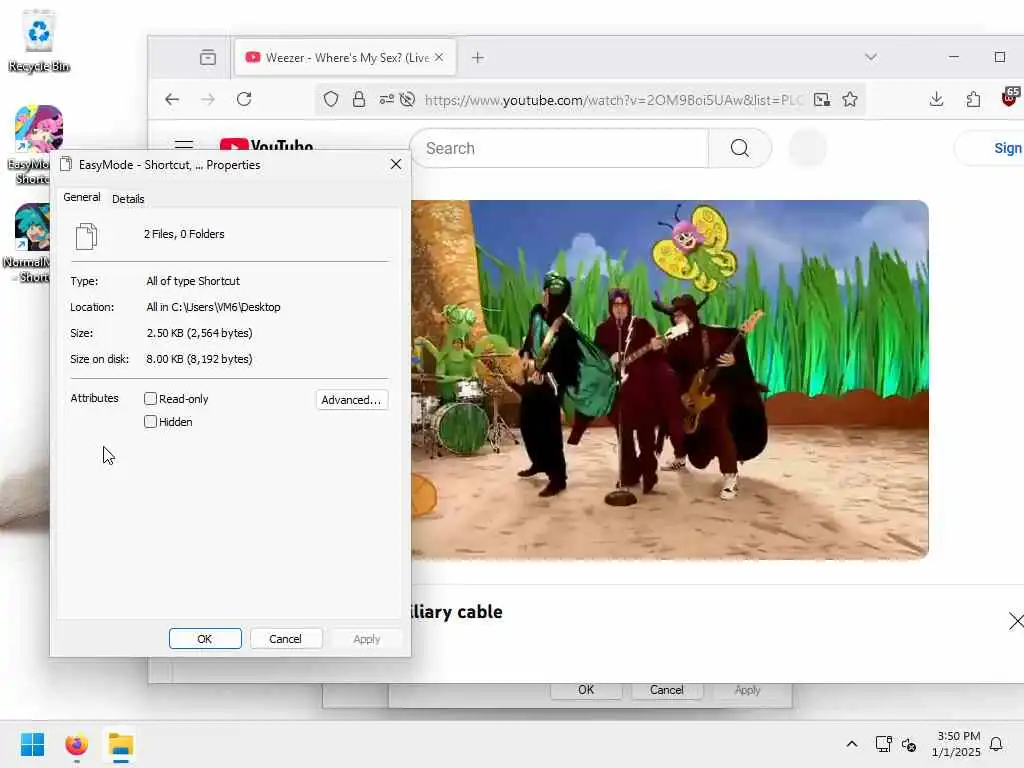Viewport: 1024px width, 768px height.
Task: Click the '2 Files, 0 Folders' text
Action: click(184, 234)
